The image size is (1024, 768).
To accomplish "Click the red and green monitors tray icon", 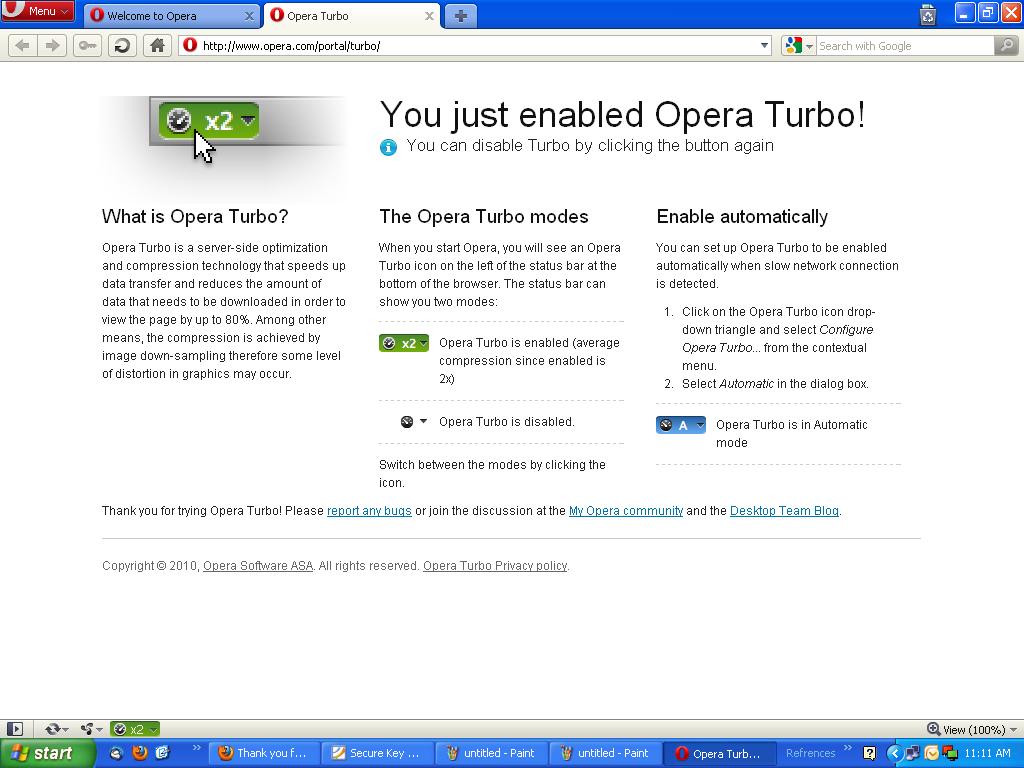I will tap(950, 754).
